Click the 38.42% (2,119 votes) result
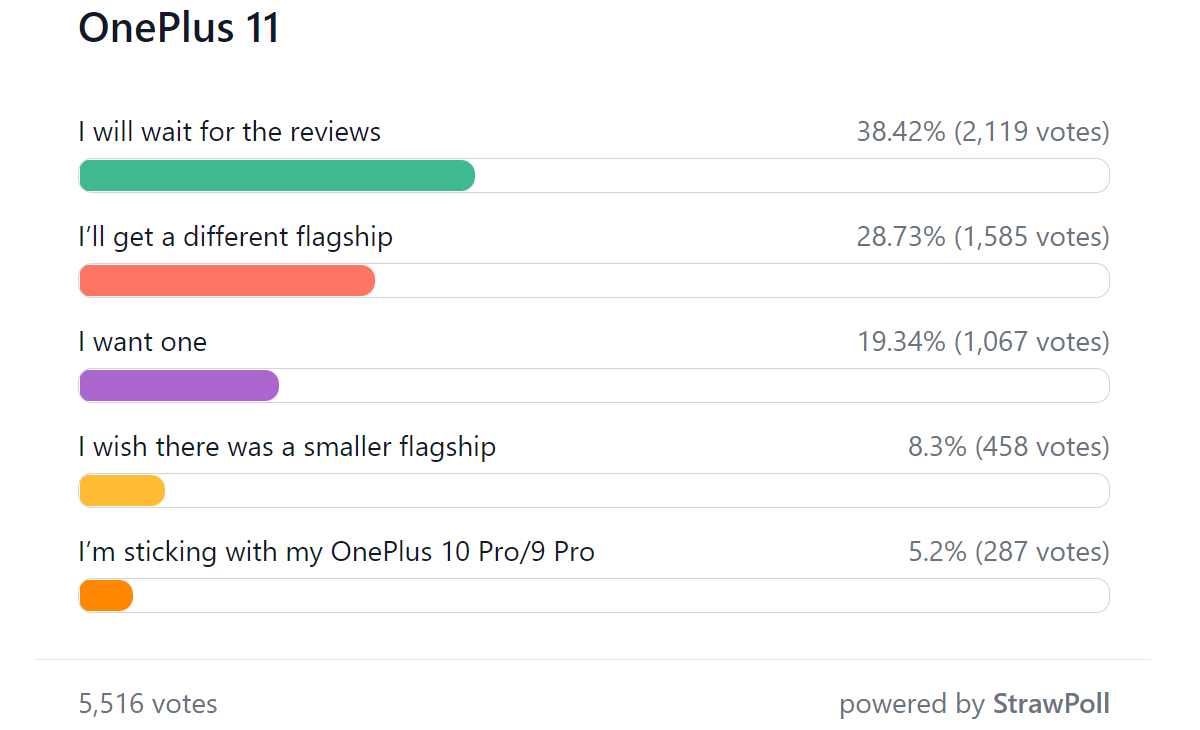The image size is (1200, 730). [x=983, y=132]
